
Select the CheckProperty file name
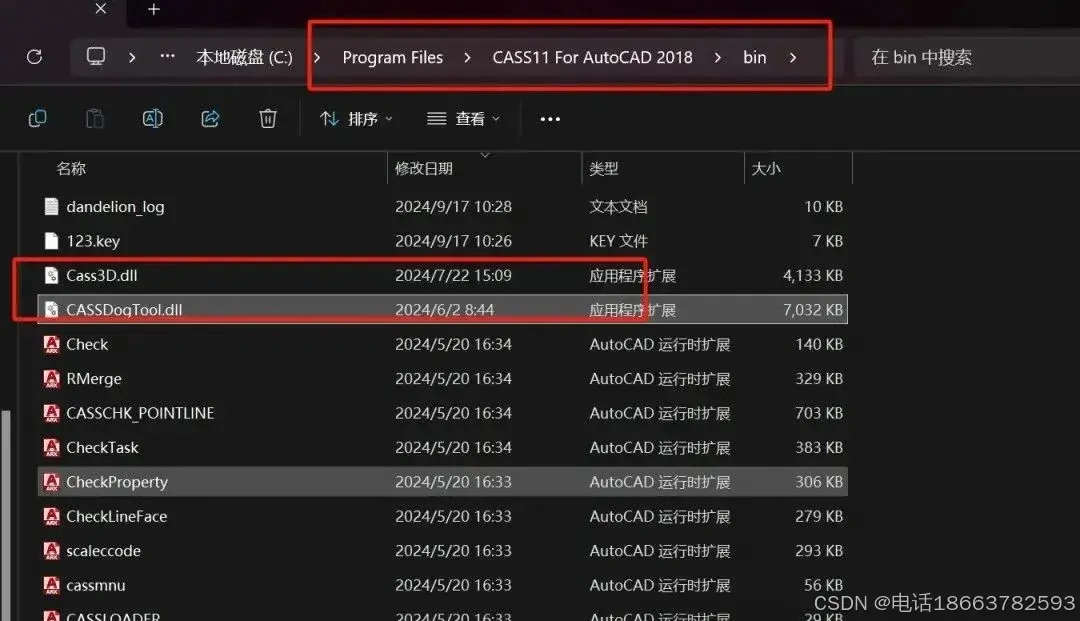116,482
